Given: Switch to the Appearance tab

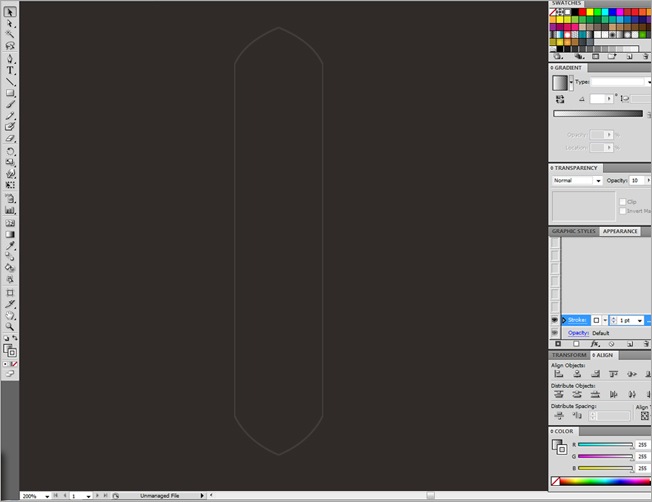Looking at the screenshot, I should click(620, 231).
